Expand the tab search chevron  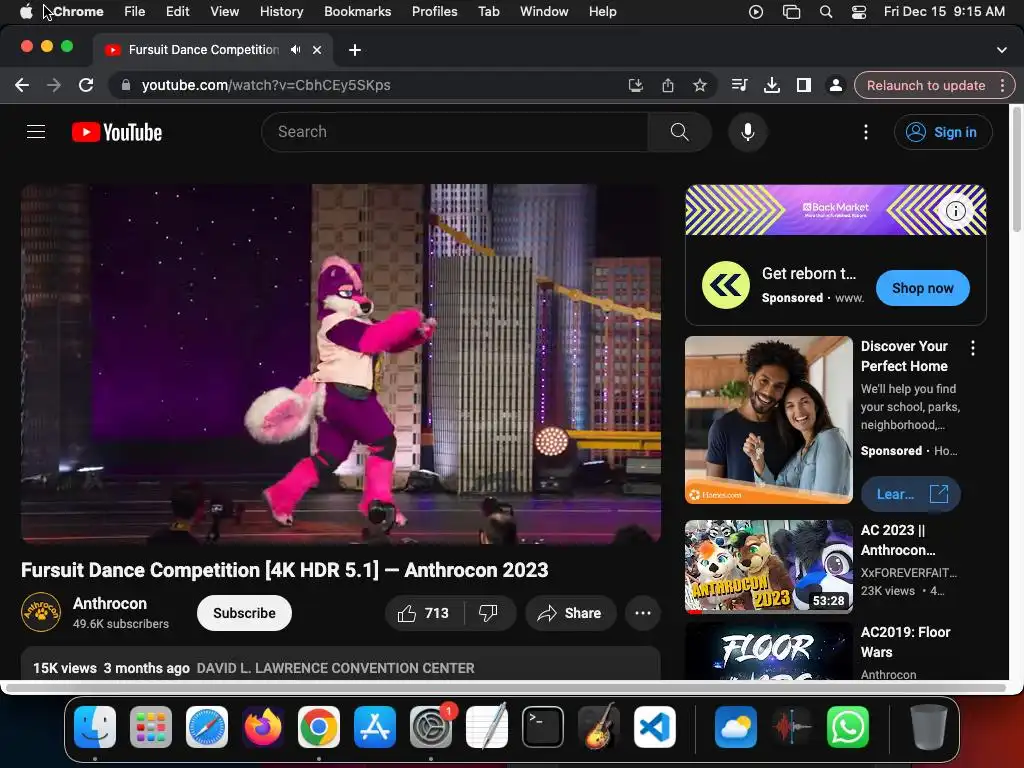(x=1002, y=50)
